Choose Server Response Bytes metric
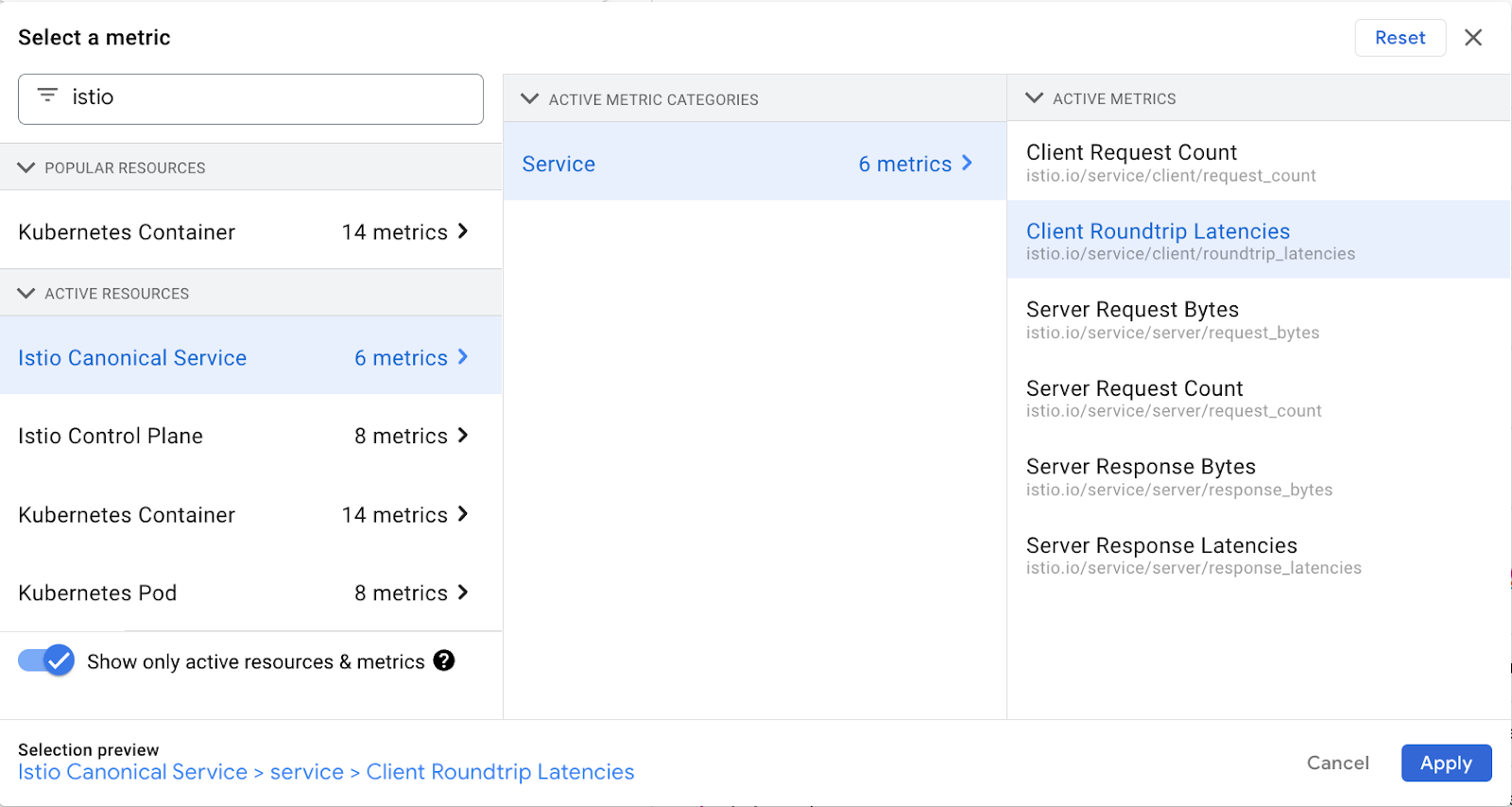Viewport: 1512px width, 807px height. click(x=1259, y=476)
